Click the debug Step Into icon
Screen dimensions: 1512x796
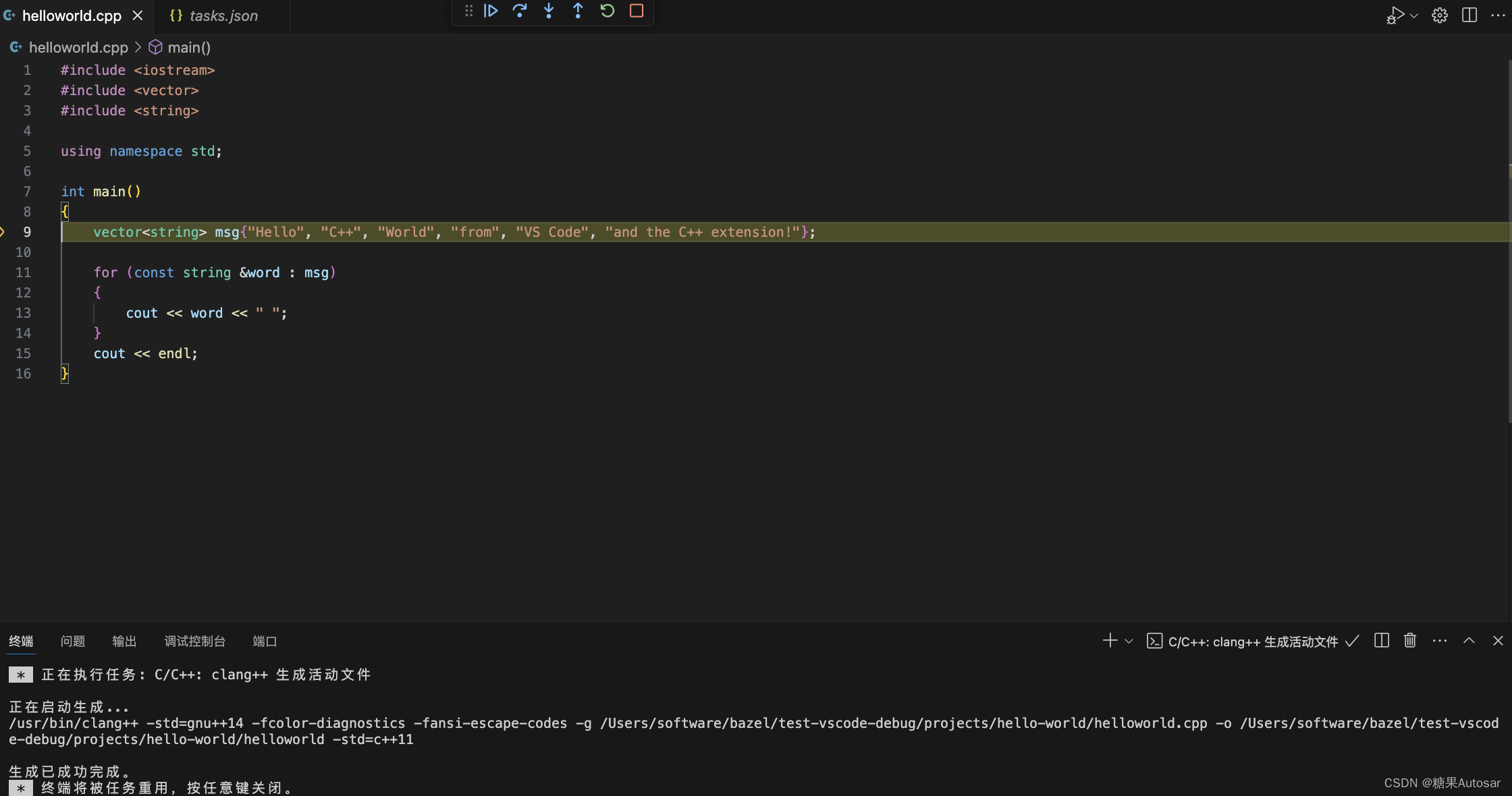pyautogui.click(x=549, y=11)
